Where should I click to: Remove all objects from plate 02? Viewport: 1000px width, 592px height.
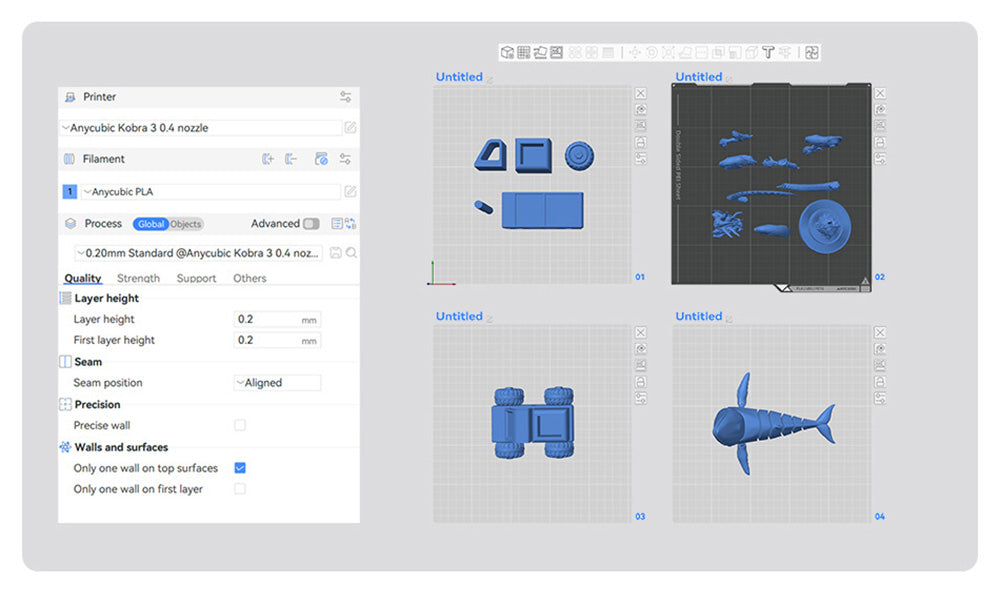pyautogui.click(x=880, y=93)
